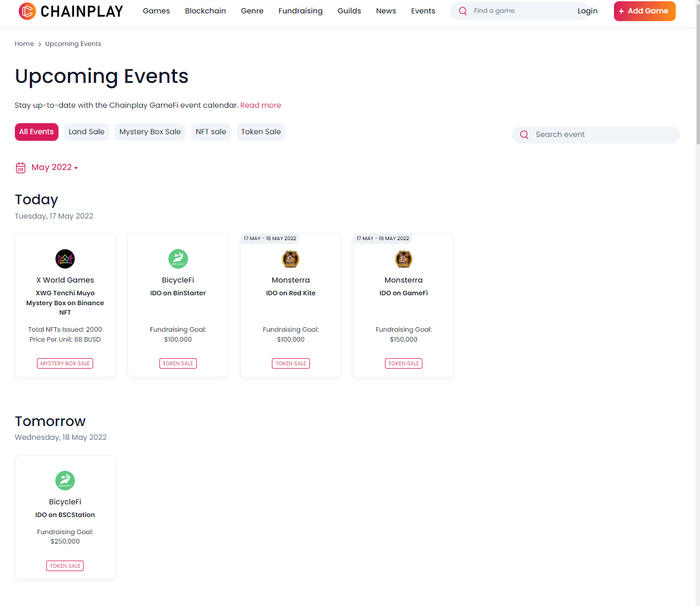700x606 pixels.
Task: Click the Price Per Unit: 88 BUSD text
Action: (x=65, y=339)
